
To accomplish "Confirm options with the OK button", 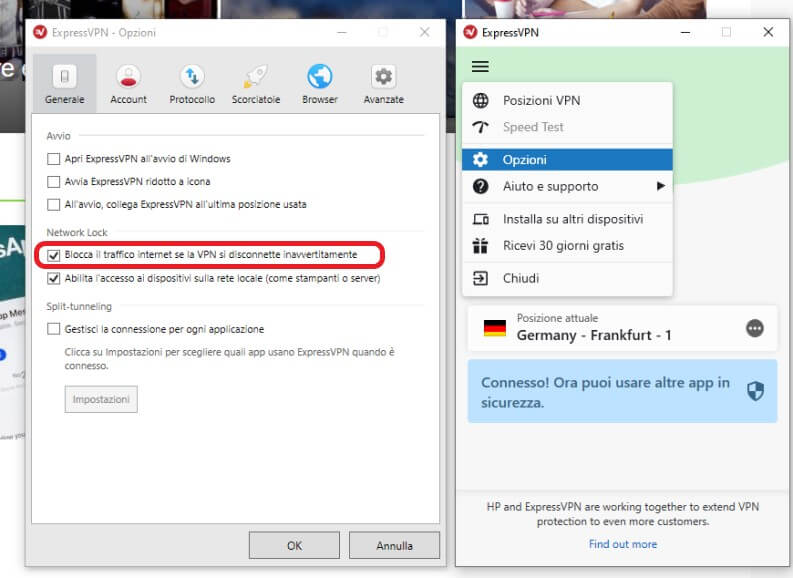I will (294, 545).
